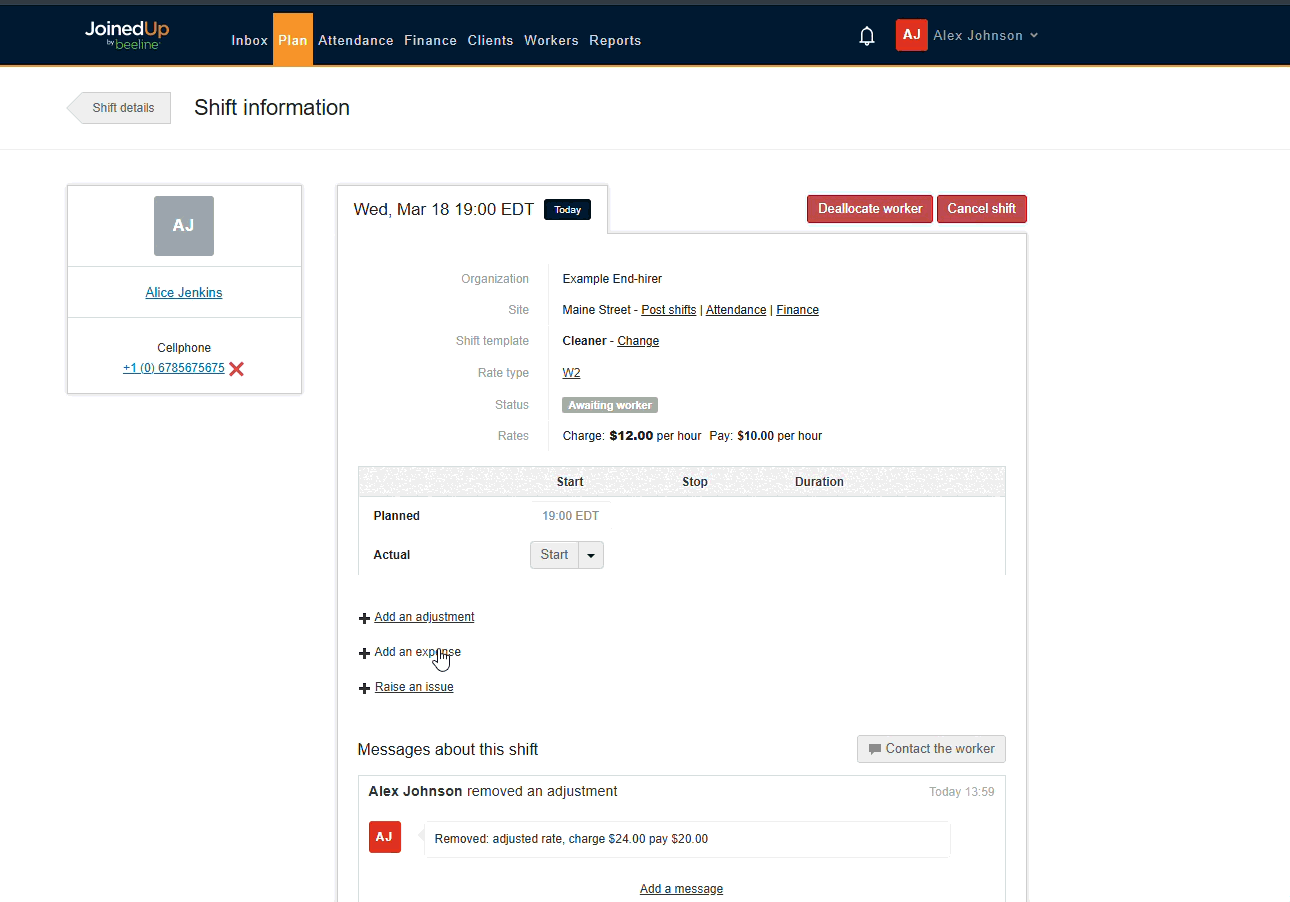Go back using Shift details breadcrumb
The height and width of the screenshot is (902, 1290).
(x=123, y=107)
